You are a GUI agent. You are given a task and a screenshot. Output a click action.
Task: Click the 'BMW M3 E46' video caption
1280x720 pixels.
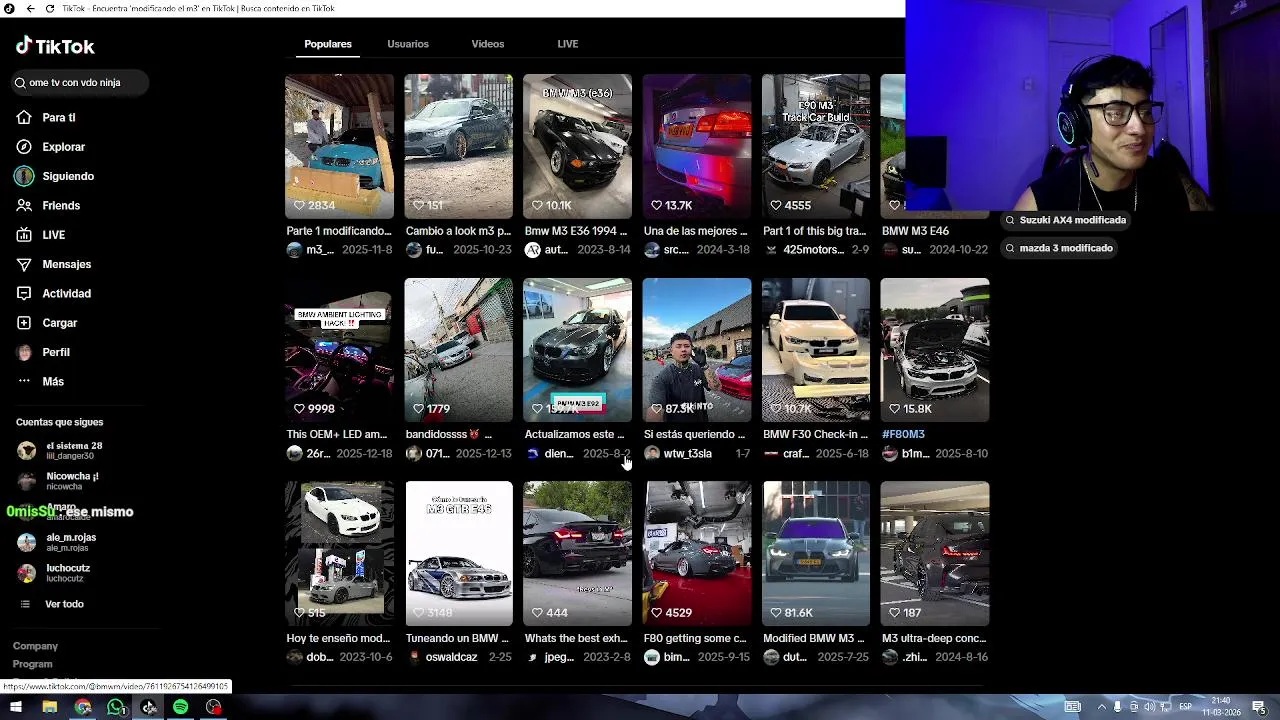[x=915, y=231]
